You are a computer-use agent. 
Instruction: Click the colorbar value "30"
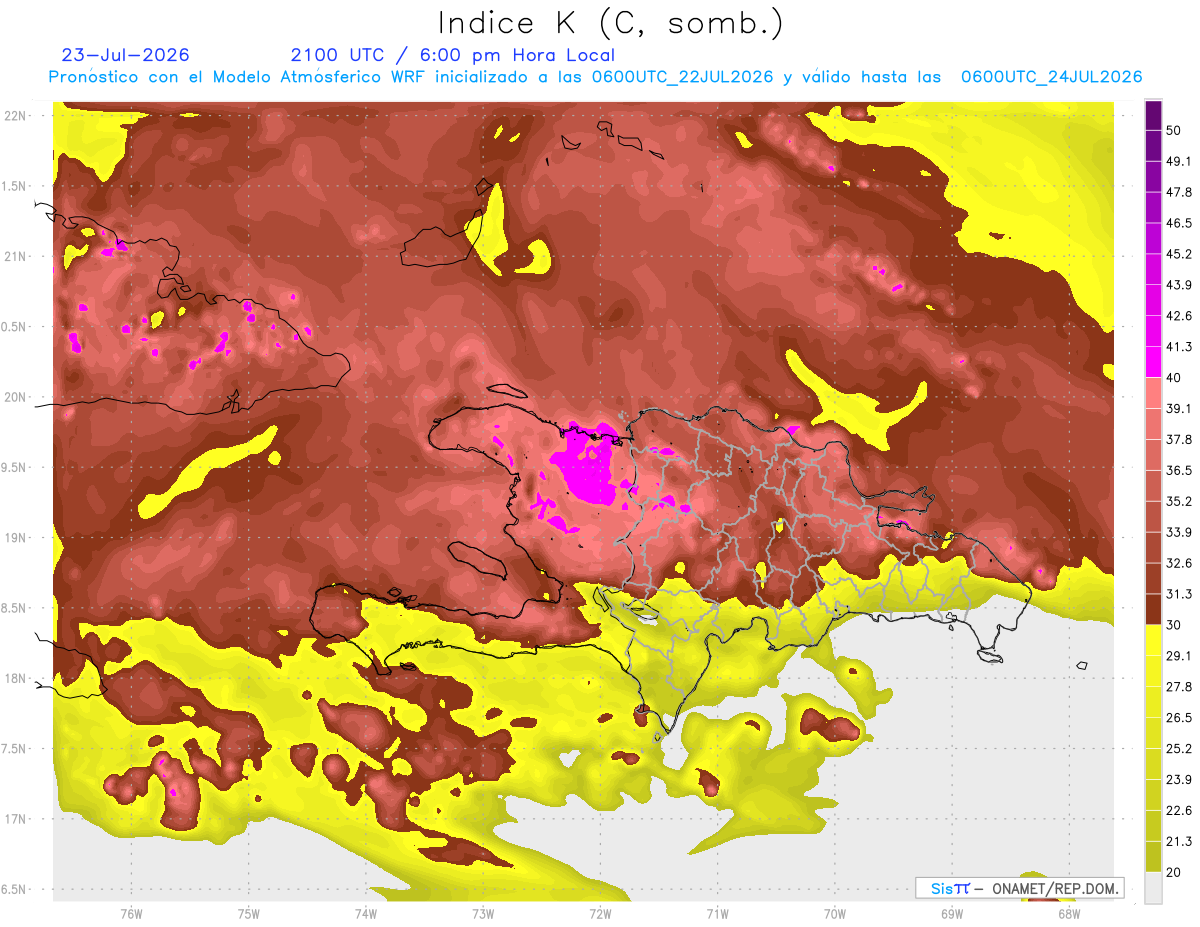[x=1175, y=625]
